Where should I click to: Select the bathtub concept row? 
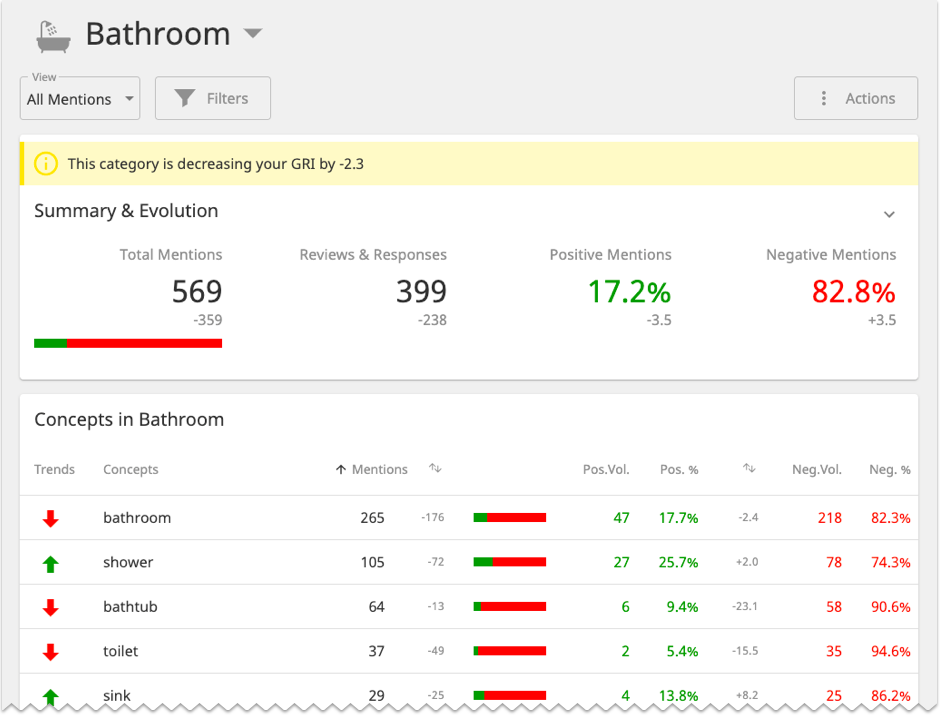click(x=469, y=606)
